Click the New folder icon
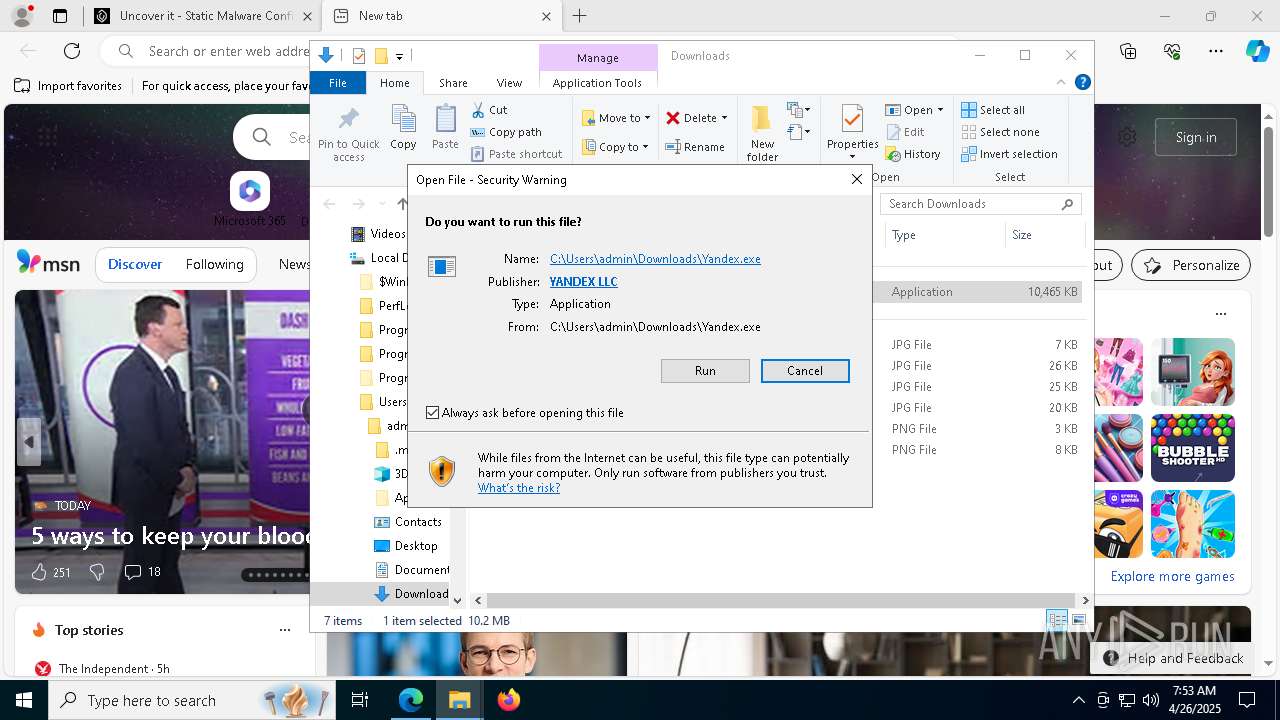This screenshot has width=1280, height=720. point(762,133)
